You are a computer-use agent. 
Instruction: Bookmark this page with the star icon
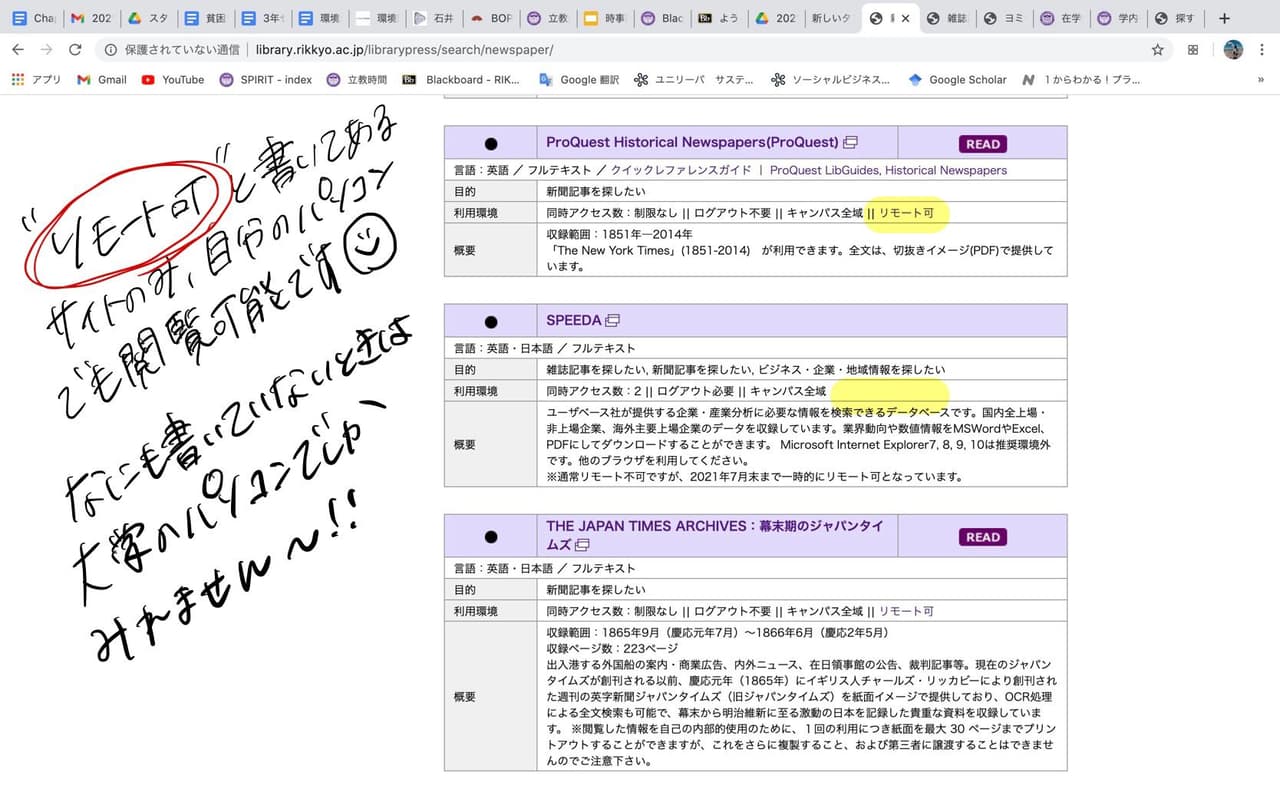point(1158,49)
